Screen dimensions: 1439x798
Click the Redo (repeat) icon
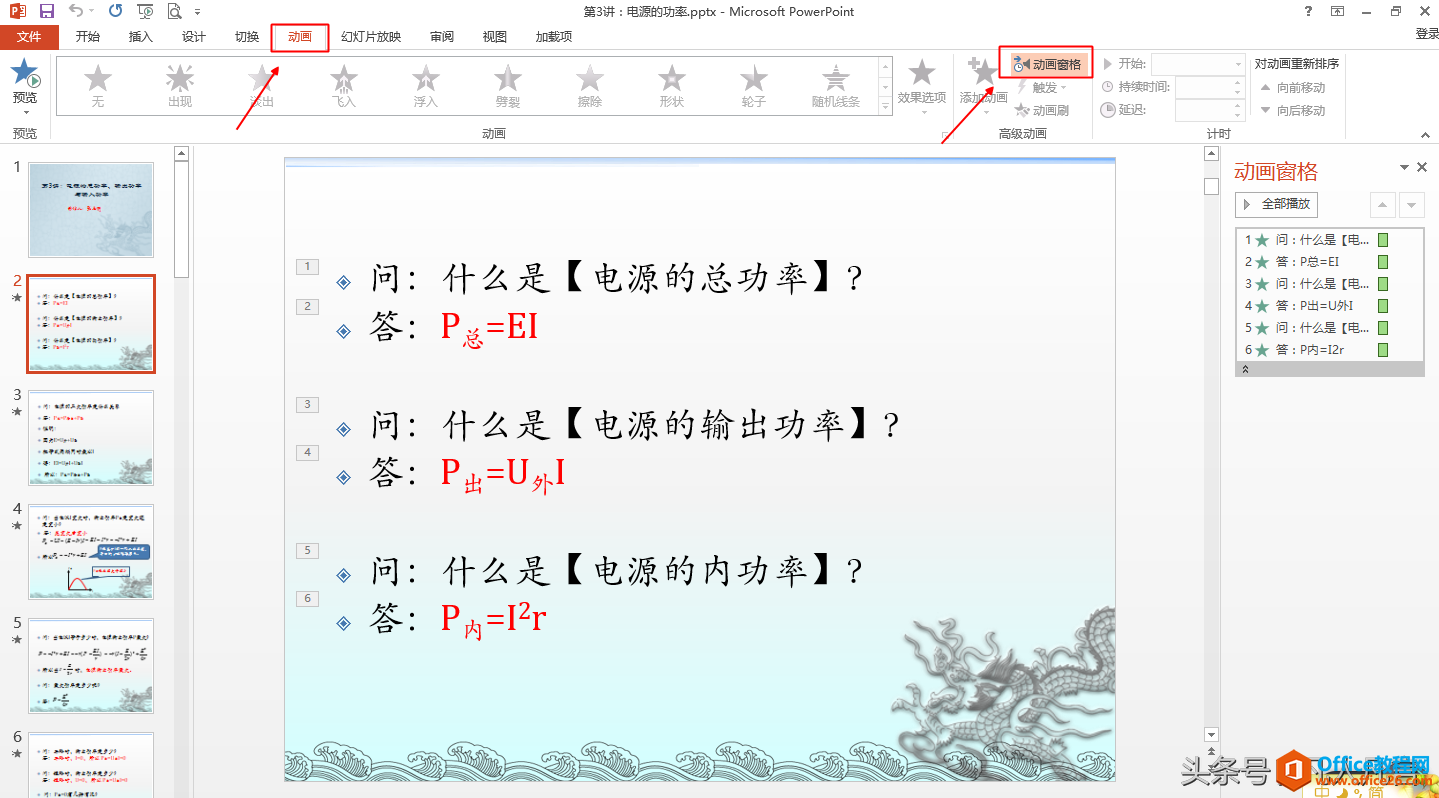[115, 11]
